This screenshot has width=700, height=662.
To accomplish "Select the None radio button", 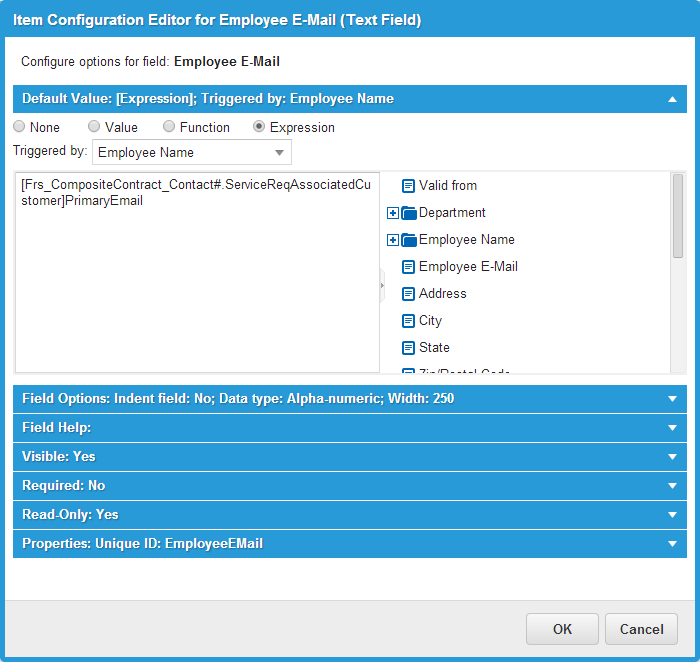I will [19, 127].
